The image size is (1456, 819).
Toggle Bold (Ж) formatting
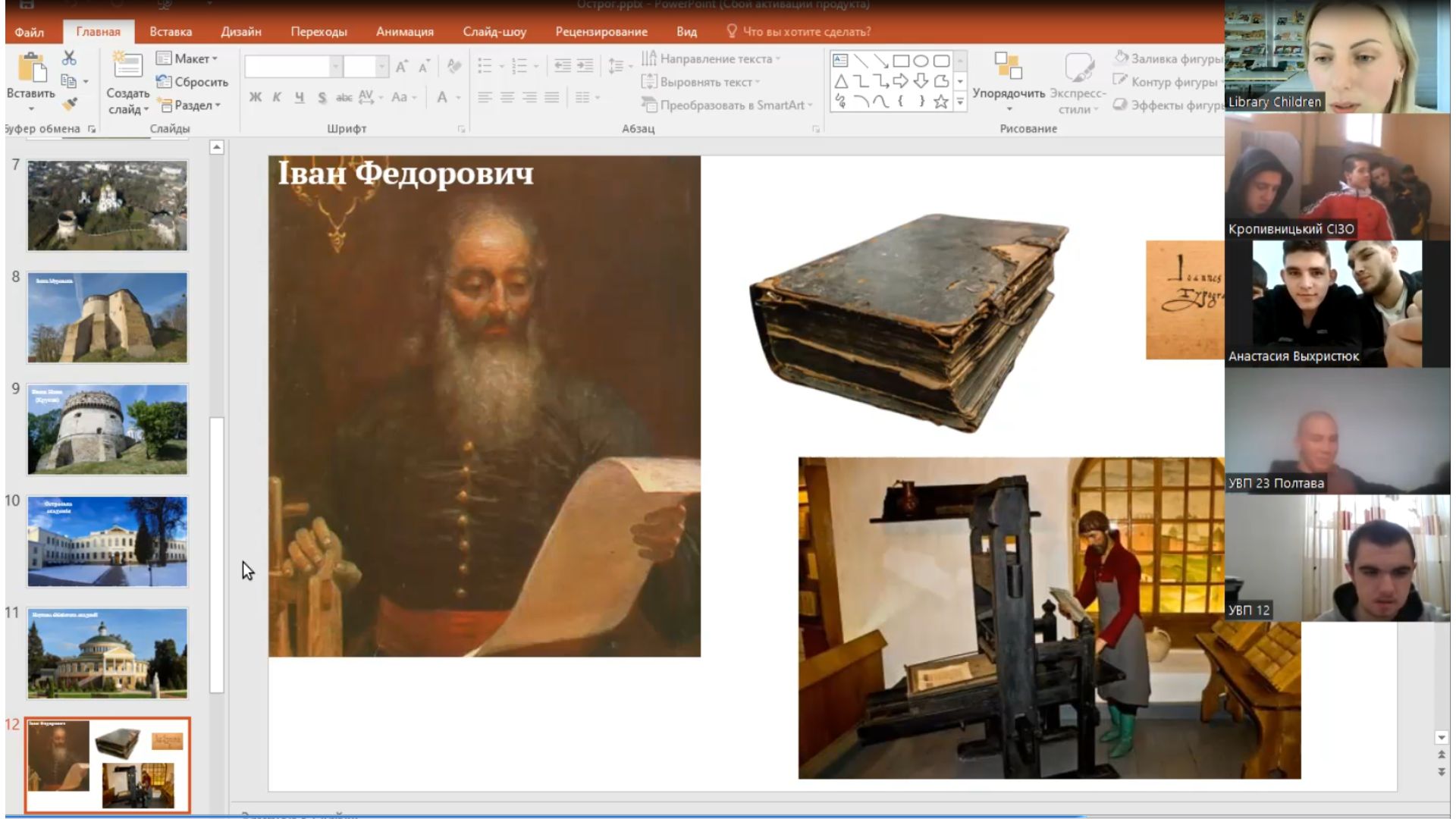[256, 97]
